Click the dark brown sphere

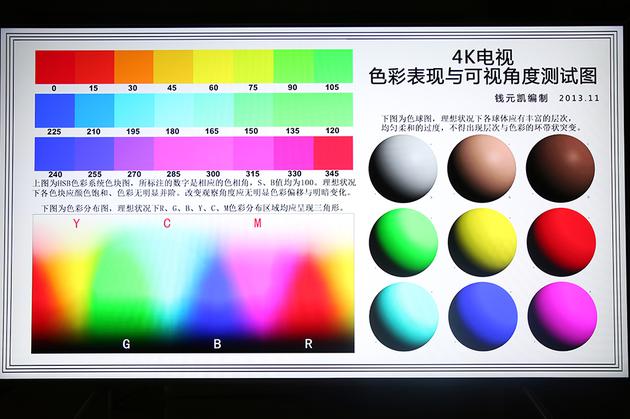pos(560,168)
